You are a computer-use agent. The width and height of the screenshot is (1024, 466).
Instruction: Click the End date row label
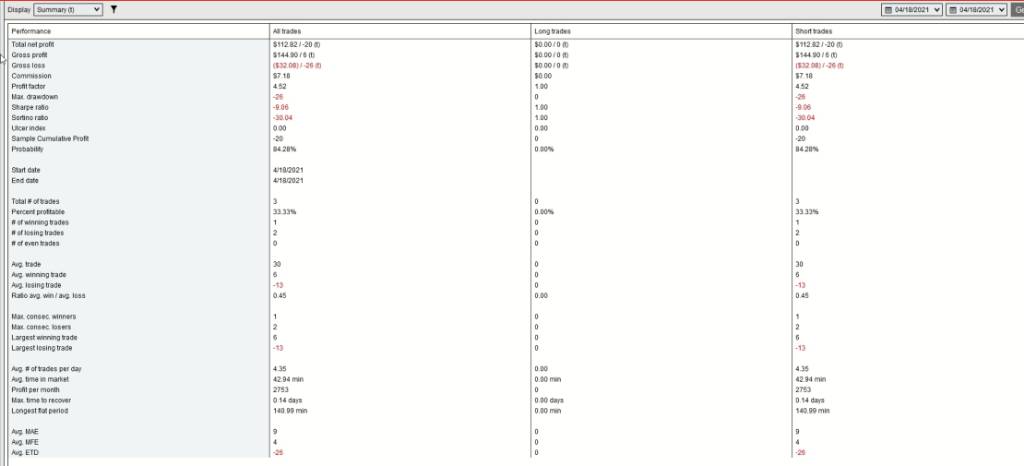pyautogui.click(x=25, y=180)
